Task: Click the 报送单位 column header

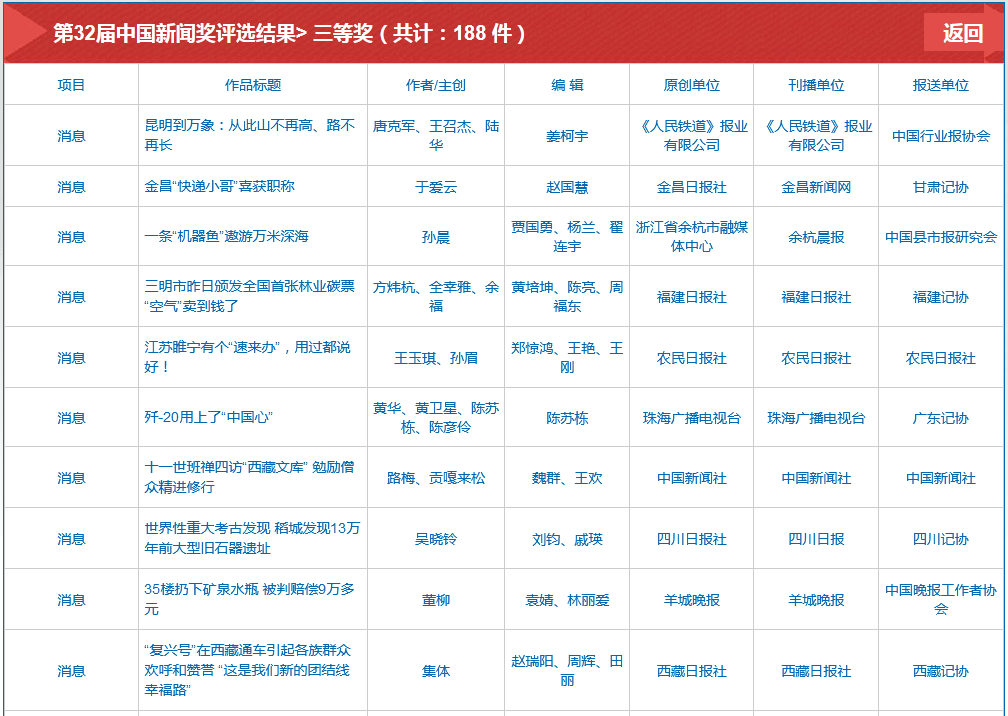Action: [941, 85]
